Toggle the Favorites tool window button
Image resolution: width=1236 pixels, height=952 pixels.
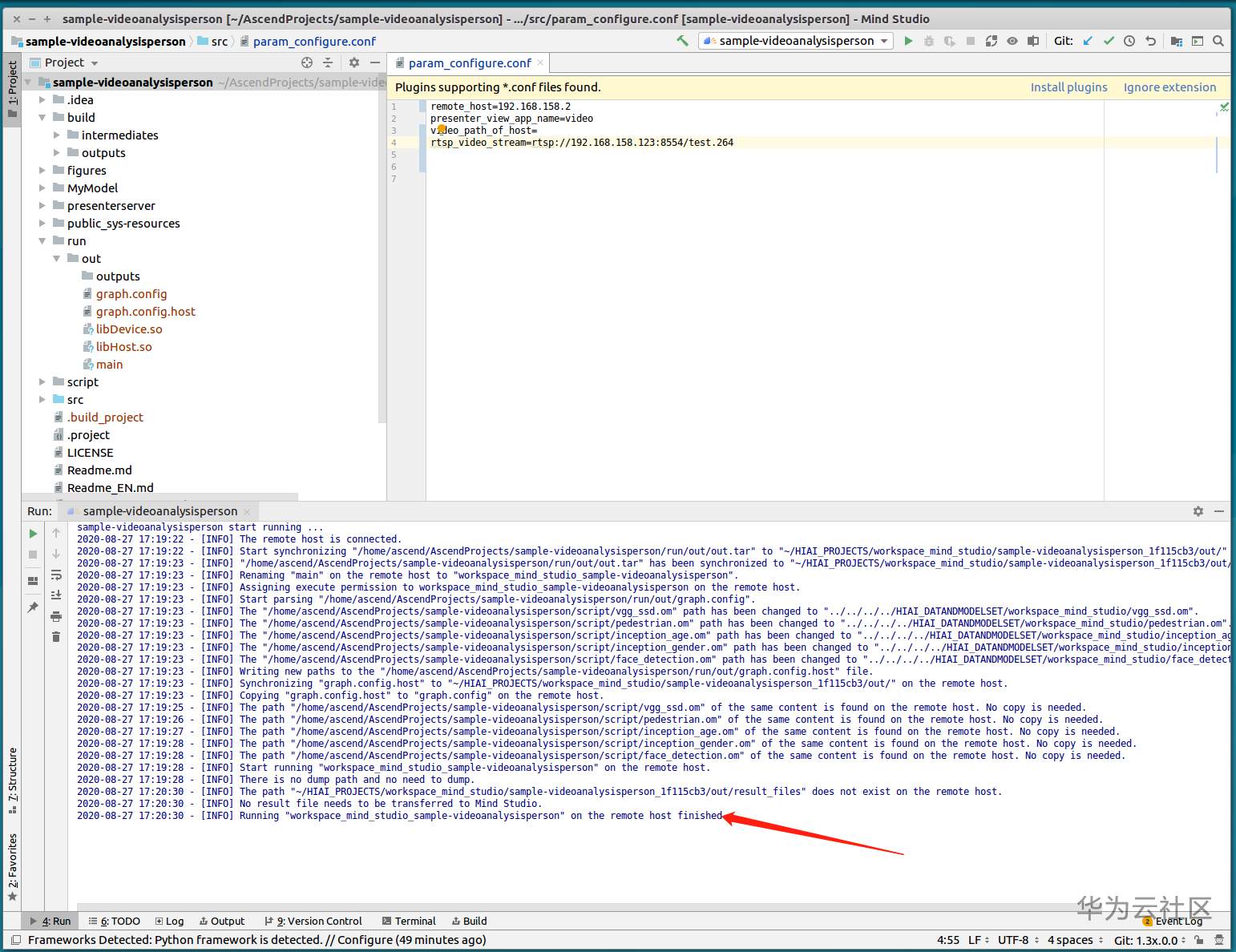coord(12,867)
